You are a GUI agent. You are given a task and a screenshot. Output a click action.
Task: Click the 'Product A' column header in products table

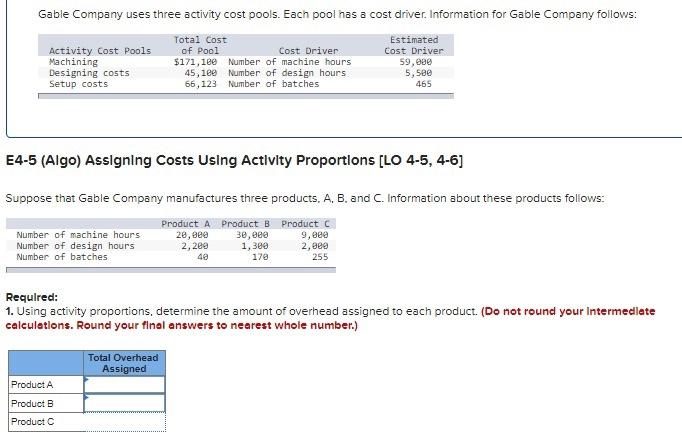point(186,224)
